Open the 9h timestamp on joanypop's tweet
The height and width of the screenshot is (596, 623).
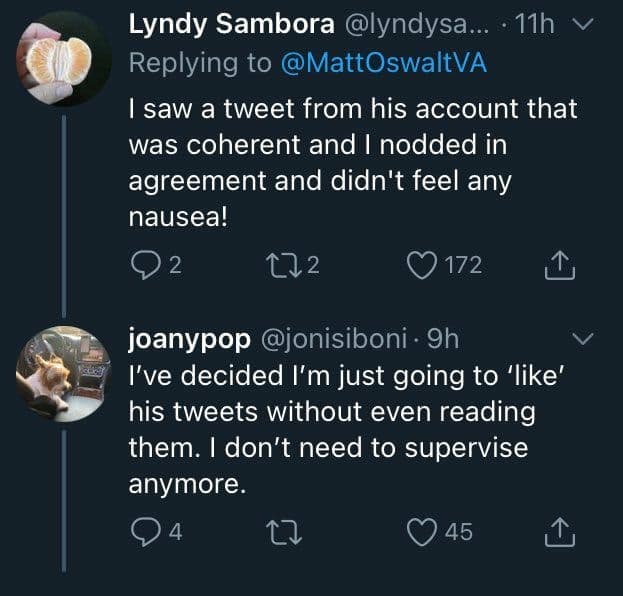[x=440, y=340]
